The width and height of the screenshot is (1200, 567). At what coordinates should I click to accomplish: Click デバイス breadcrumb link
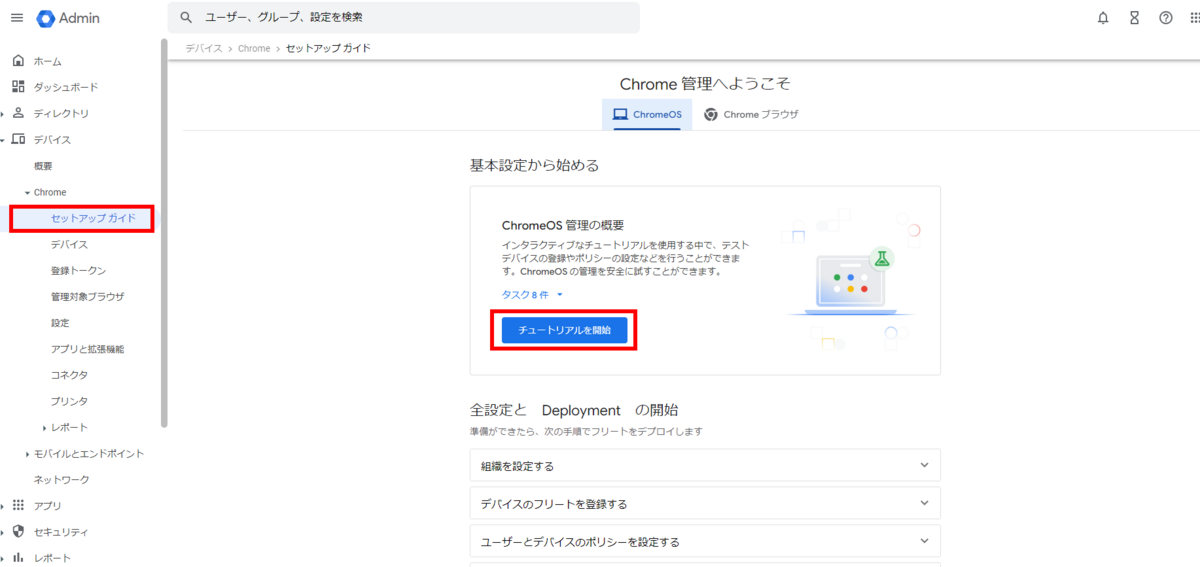204,48
